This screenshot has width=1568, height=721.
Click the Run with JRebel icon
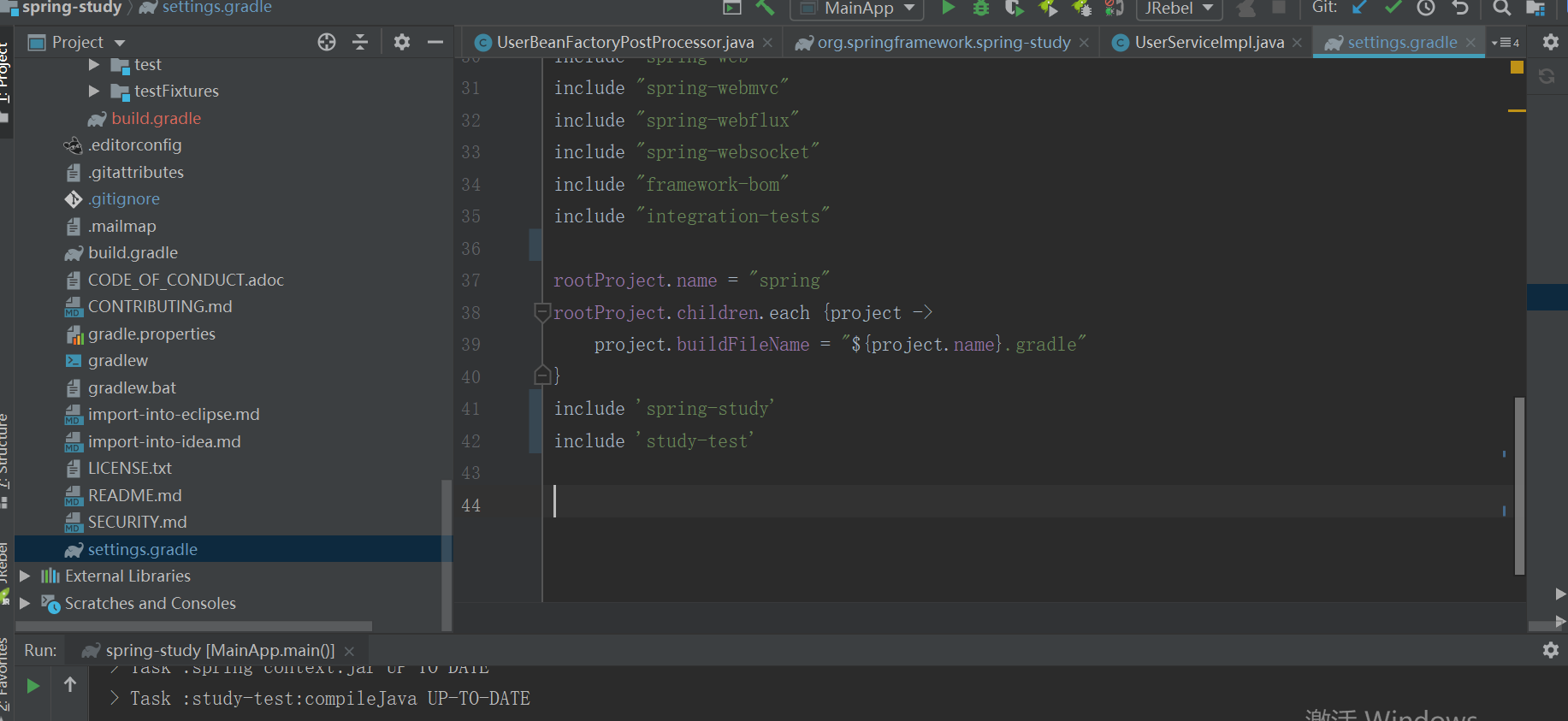click(1048, 8)
